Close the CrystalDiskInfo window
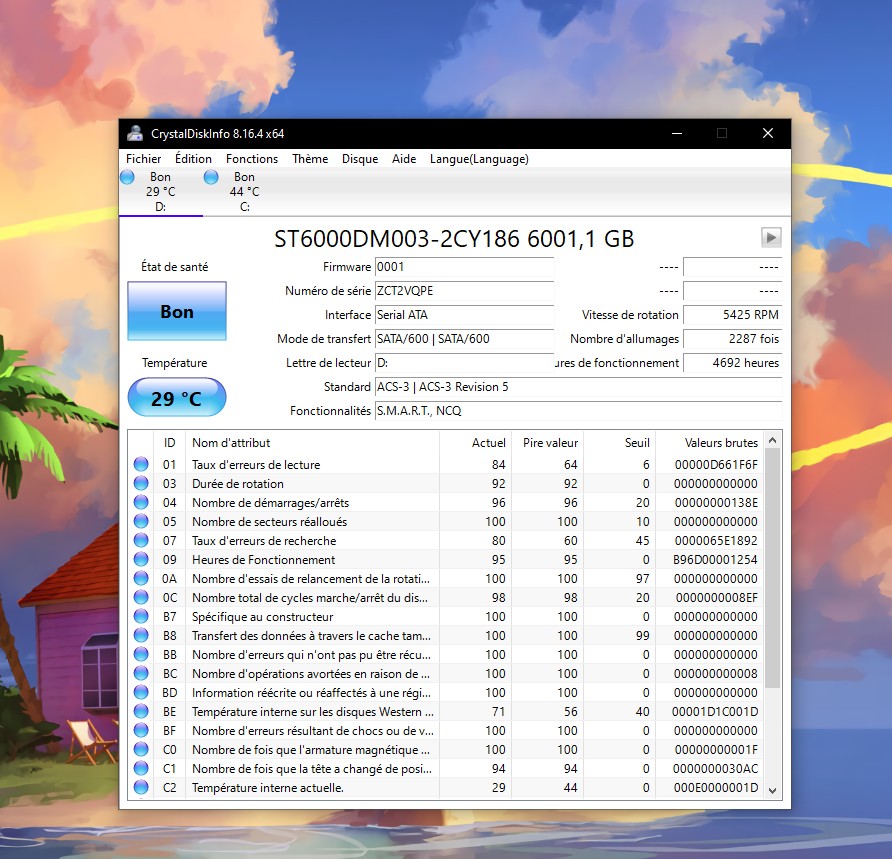This screenshot has width=892, height=859. [768, 134]
